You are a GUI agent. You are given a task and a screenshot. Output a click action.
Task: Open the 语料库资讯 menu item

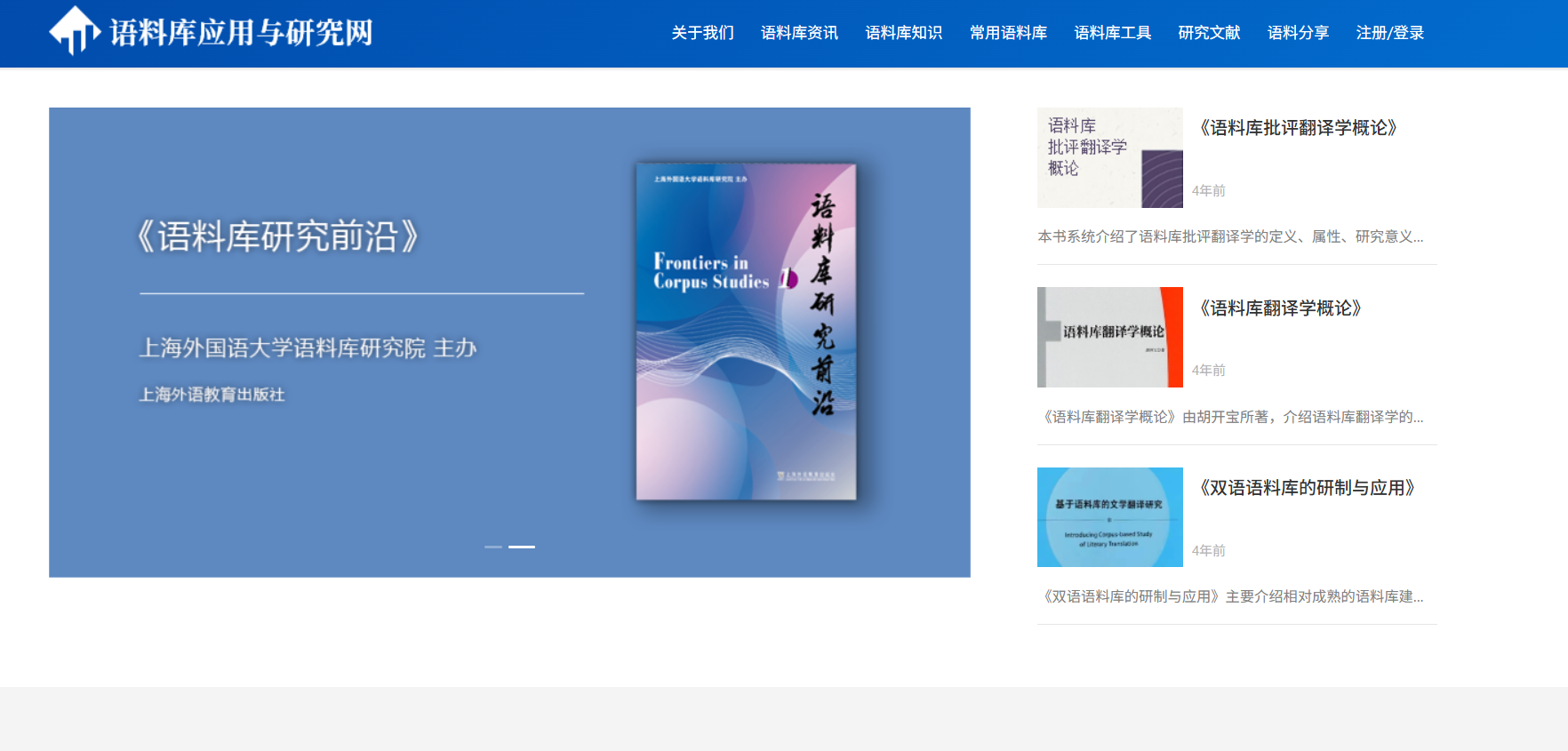799,33
